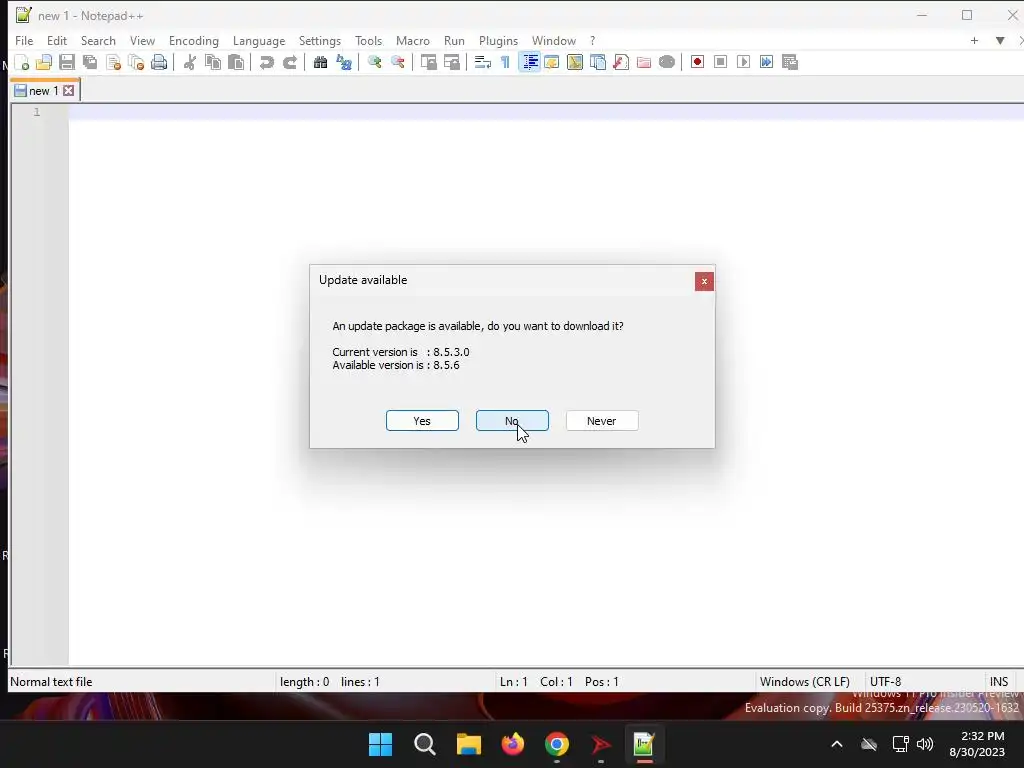Open the Language menu
1024x768 pixels.
coord(259,40)
